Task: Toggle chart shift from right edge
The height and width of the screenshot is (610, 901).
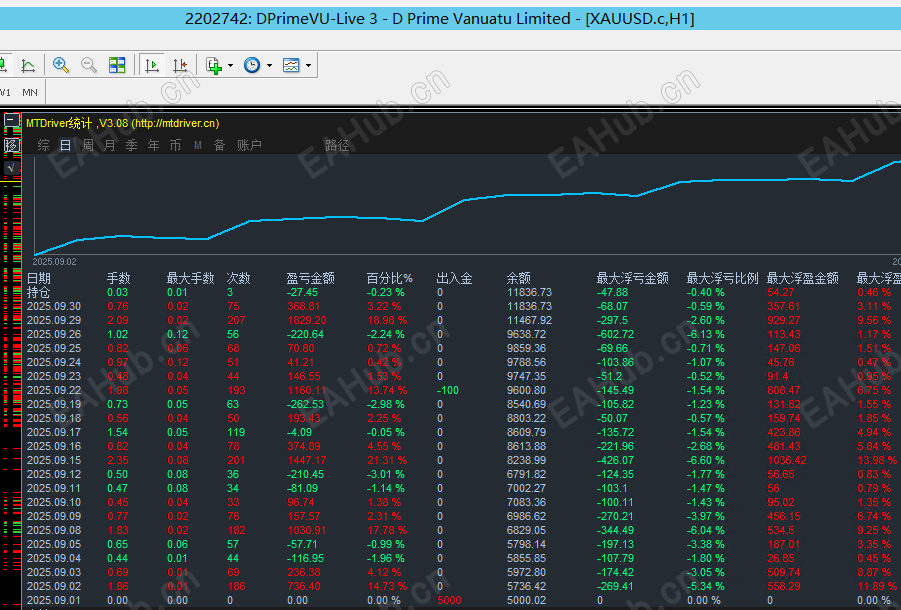Action: pos(180,65)
